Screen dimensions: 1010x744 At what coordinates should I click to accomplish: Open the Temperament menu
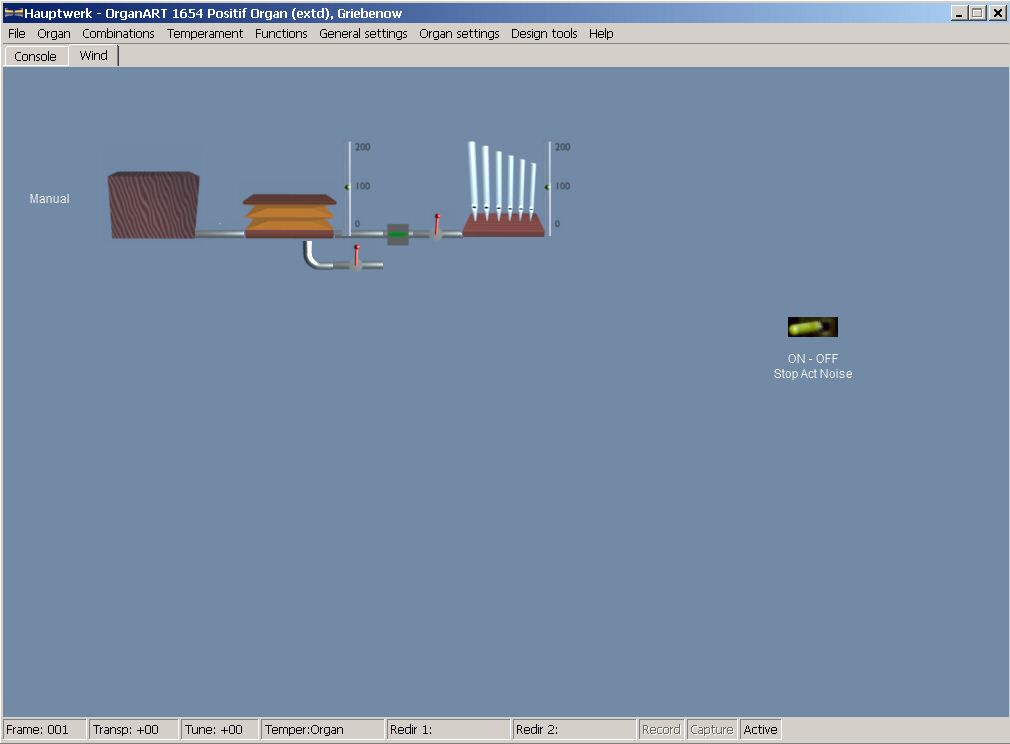(x=205, y=33)
